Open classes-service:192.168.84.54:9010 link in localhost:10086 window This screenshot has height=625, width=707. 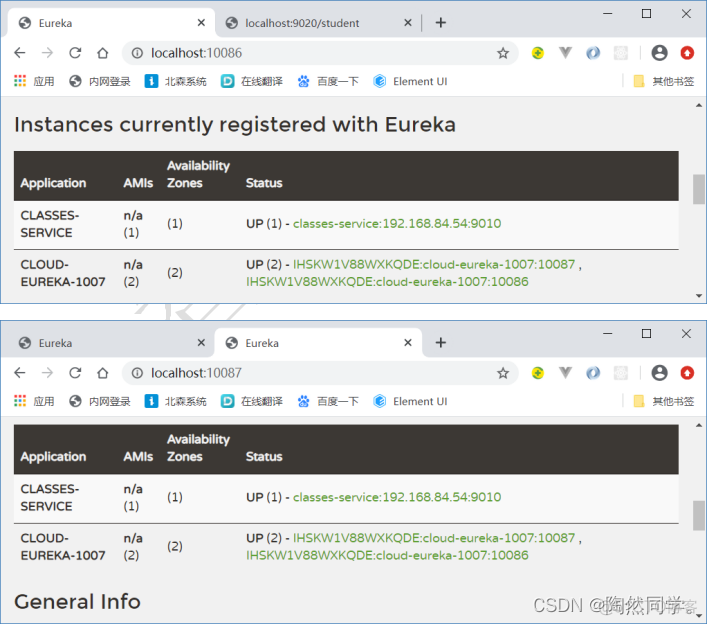click(x=397, y=224)
